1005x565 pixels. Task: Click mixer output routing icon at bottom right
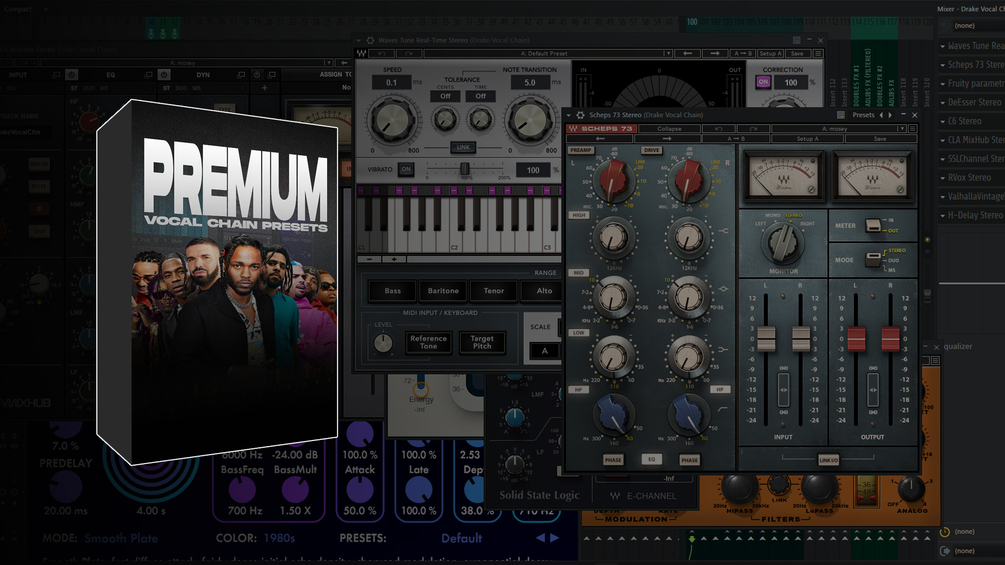[x=945, y=551]
